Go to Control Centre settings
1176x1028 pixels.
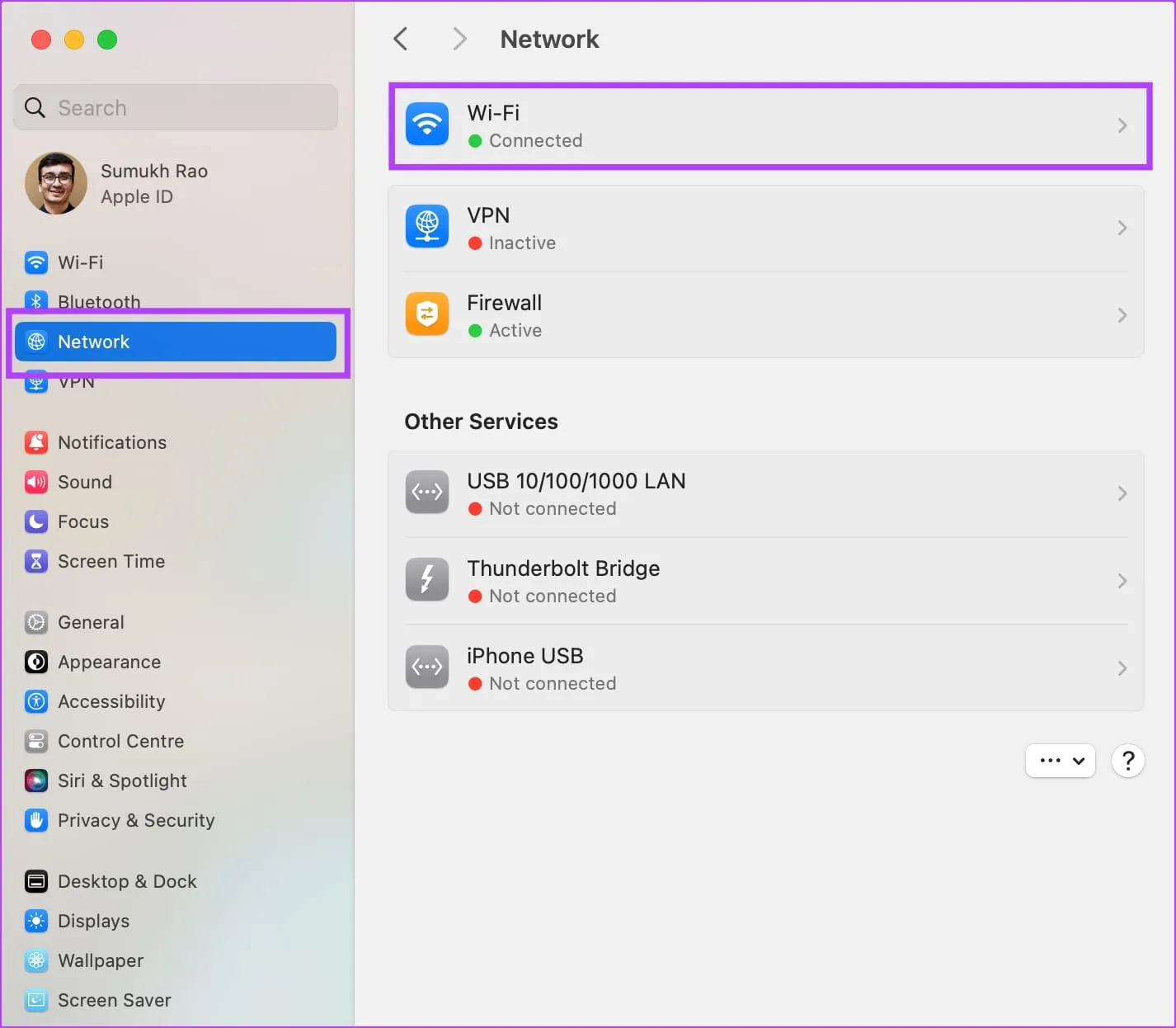[120, 741]
